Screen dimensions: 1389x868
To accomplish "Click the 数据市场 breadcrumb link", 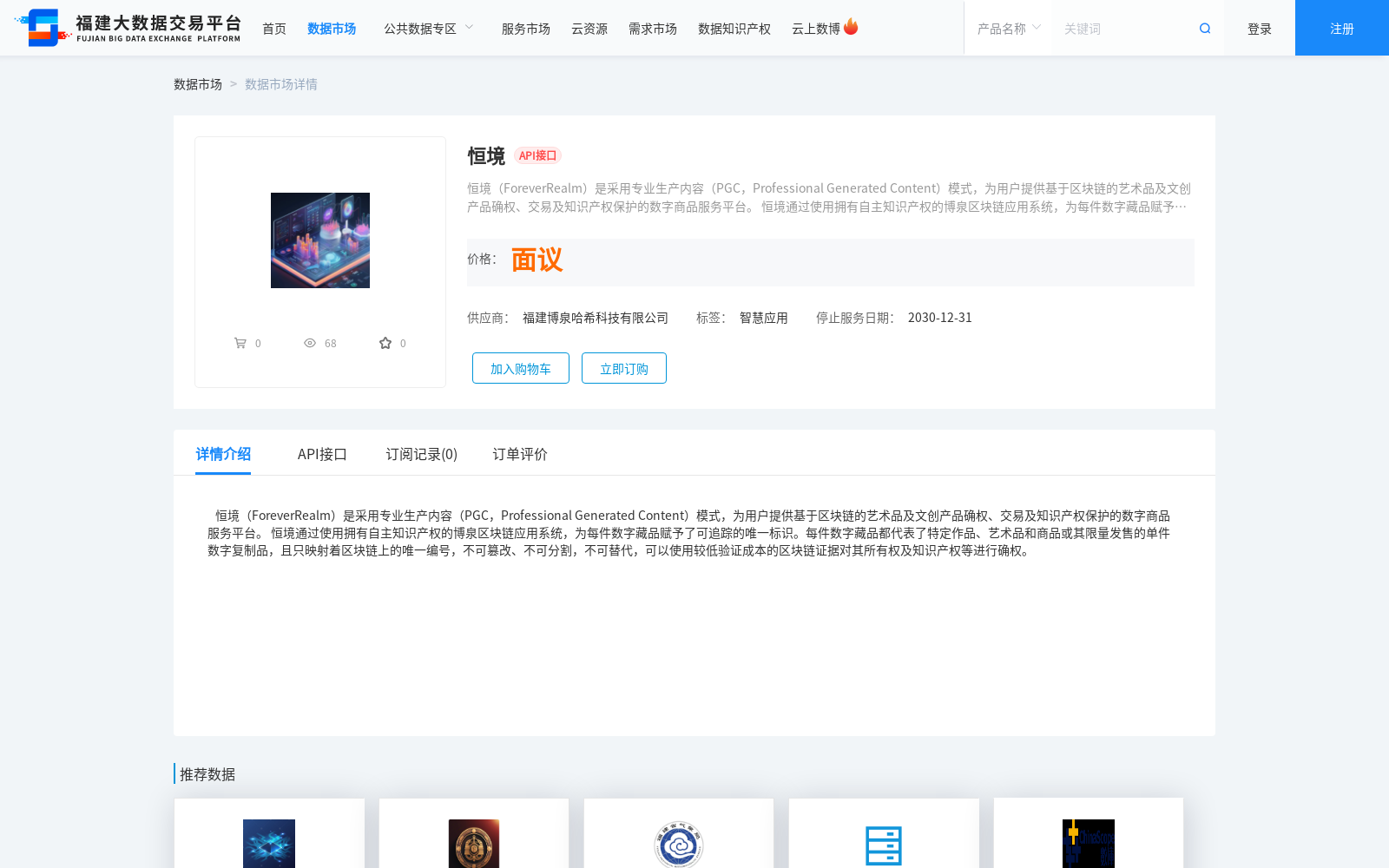I will [197, 83].
